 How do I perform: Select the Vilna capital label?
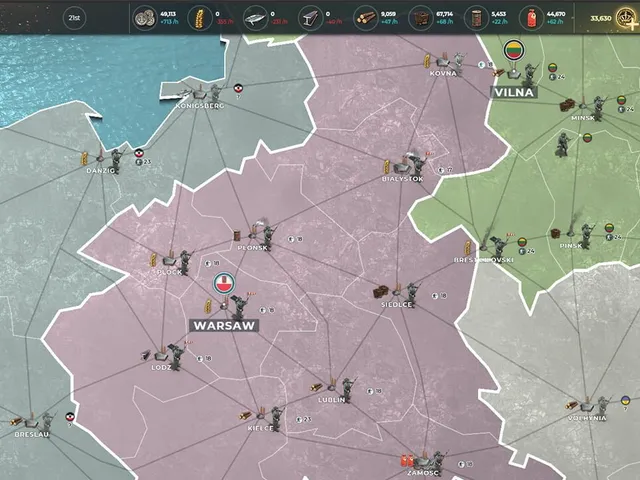tap(514, 92)
